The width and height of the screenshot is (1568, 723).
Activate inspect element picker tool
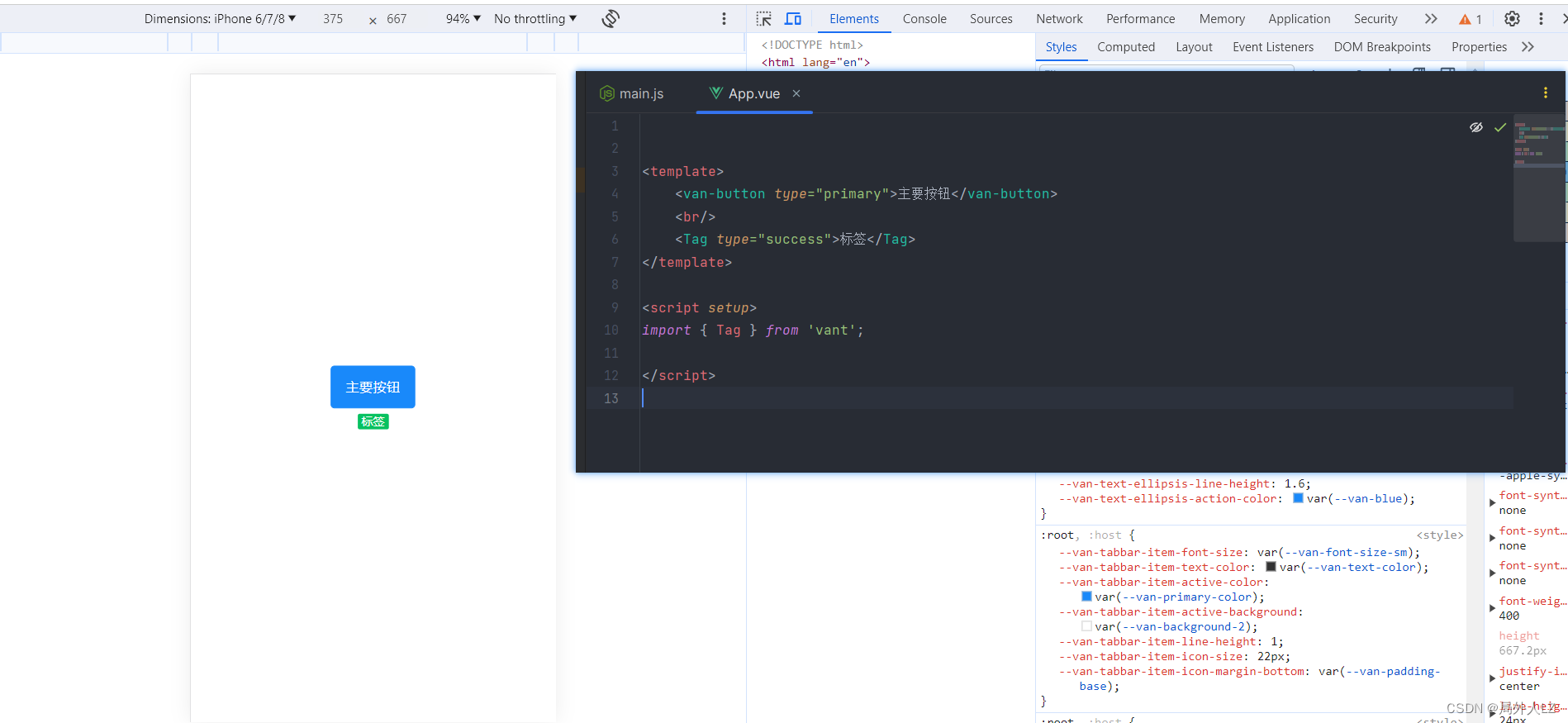point(763,18)
